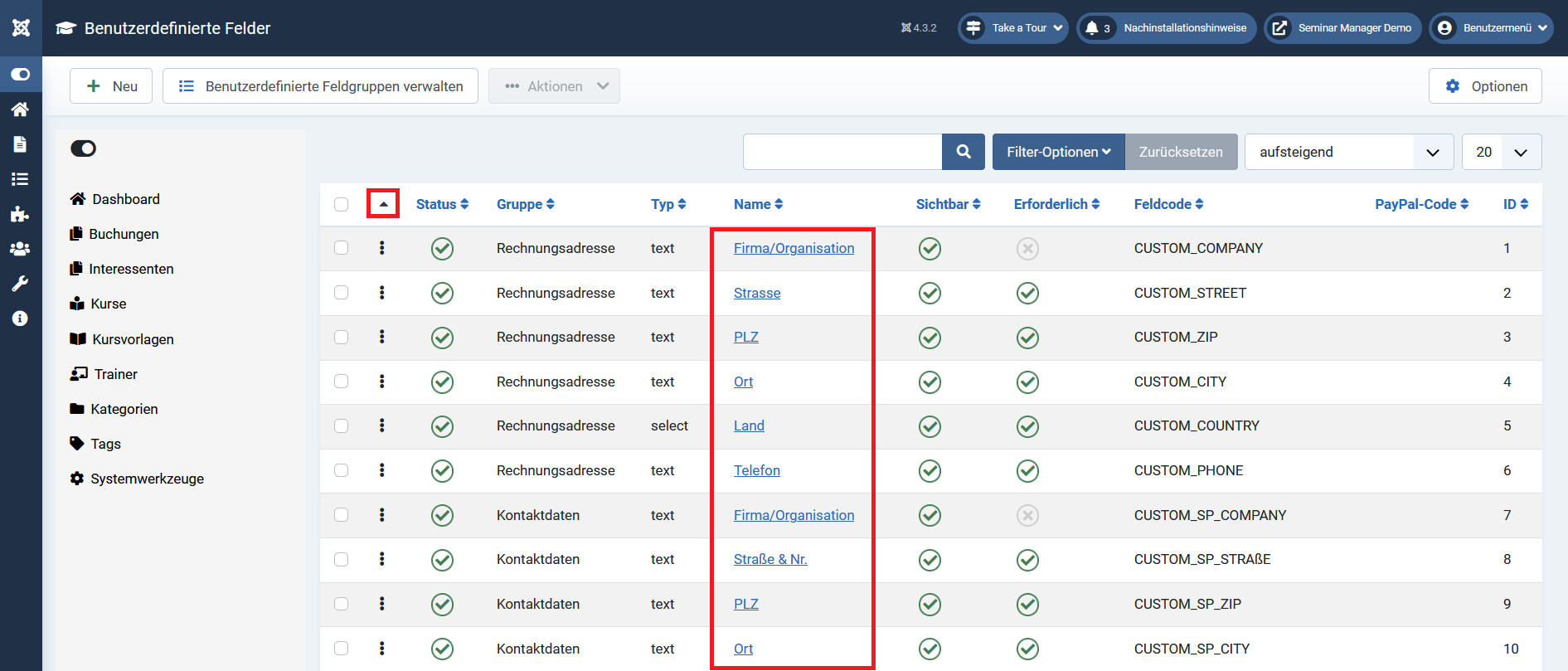Toggle published status of the Land field
This screenshot has height=671, width=1568.
[x=442, y=426]
